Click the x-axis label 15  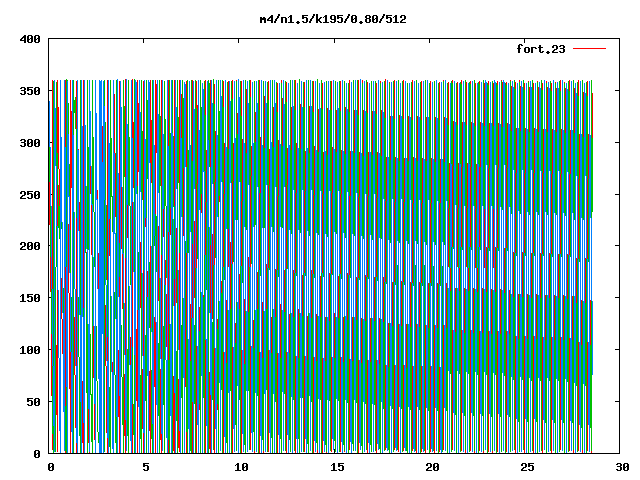(337, 467)
